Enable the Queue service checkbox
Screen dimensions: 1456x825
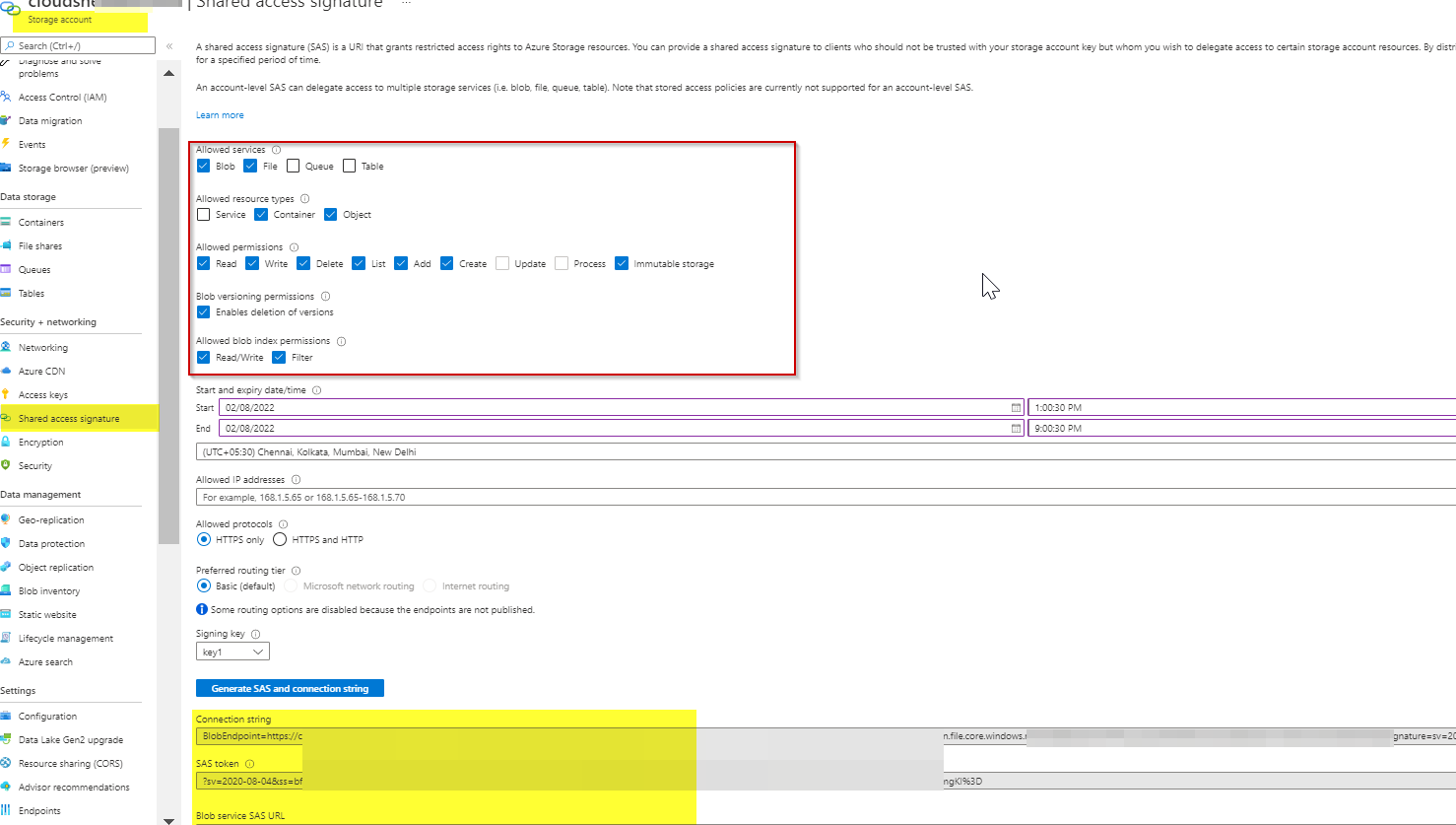coord(293,166)
